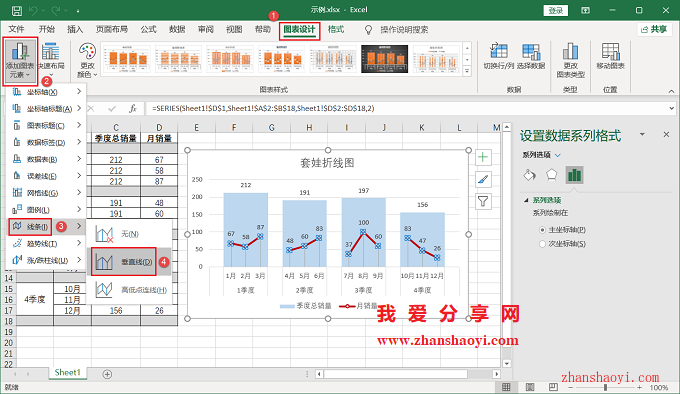
Task: Close the 设置数据系列格式 pane
Action: (x=666, y=135)
